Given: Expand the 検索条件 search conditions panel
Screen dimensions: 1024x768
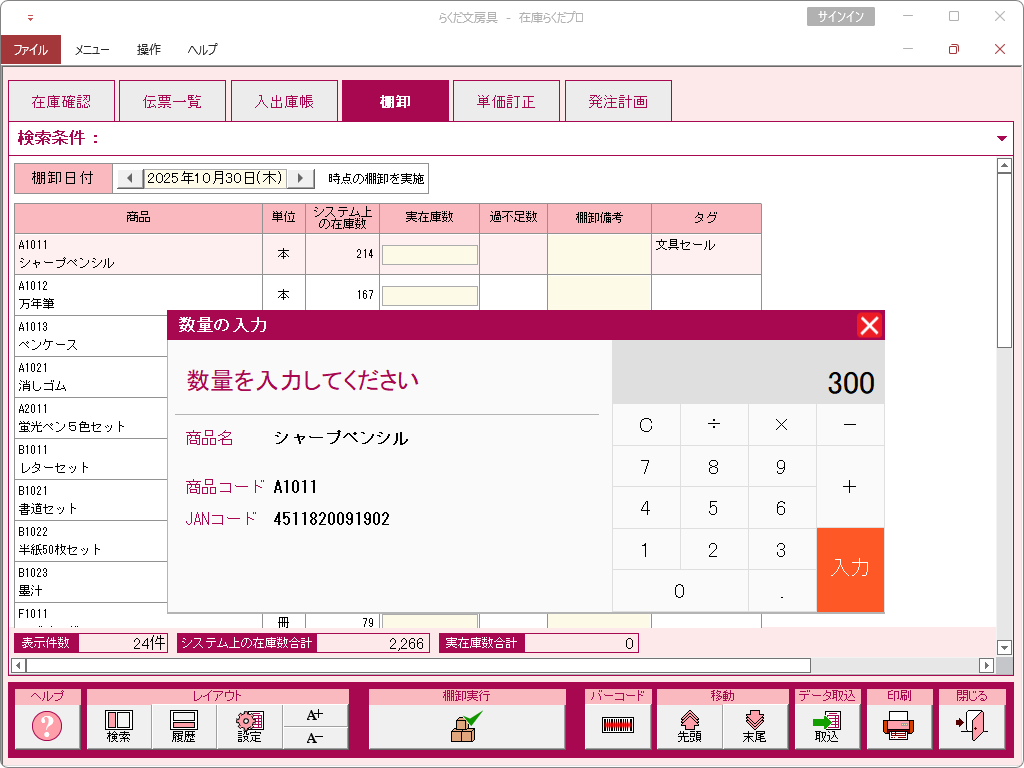Looking at the screenshot, I should (1002, 138).
